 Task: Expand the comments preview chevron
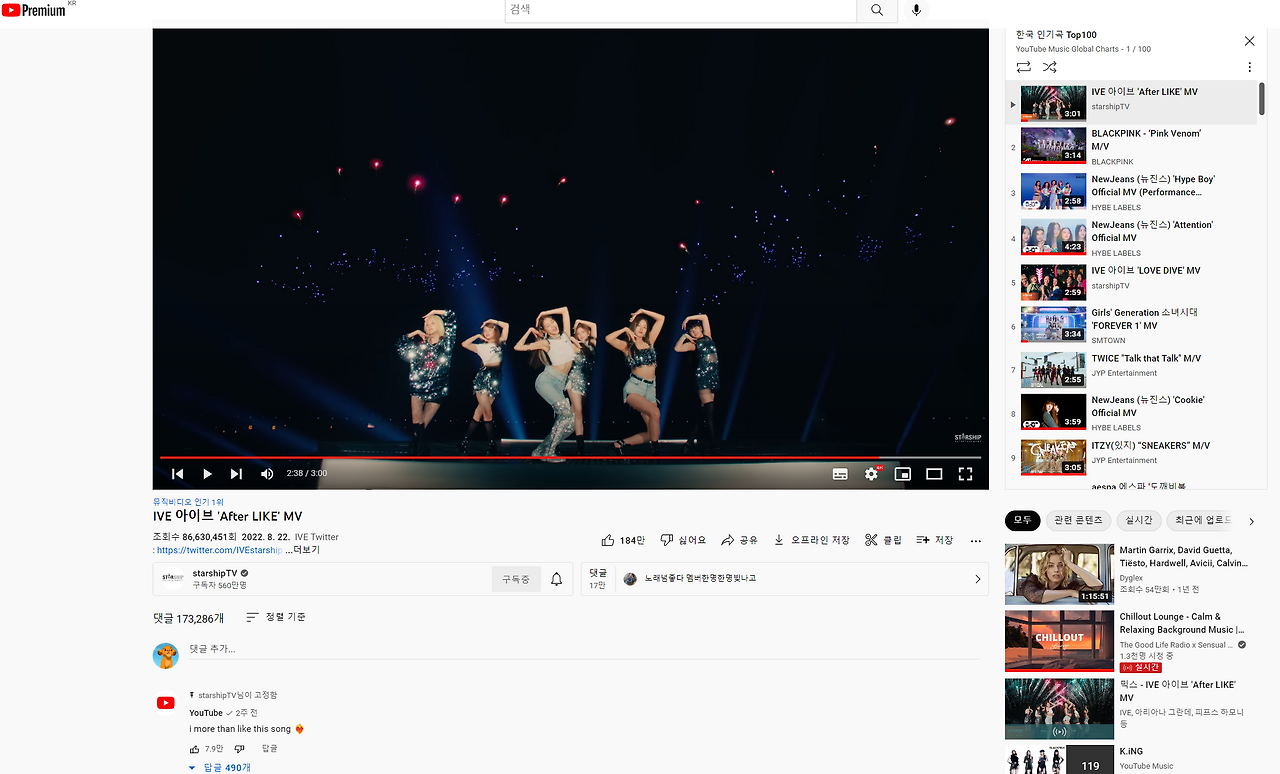tap(978, 579)
